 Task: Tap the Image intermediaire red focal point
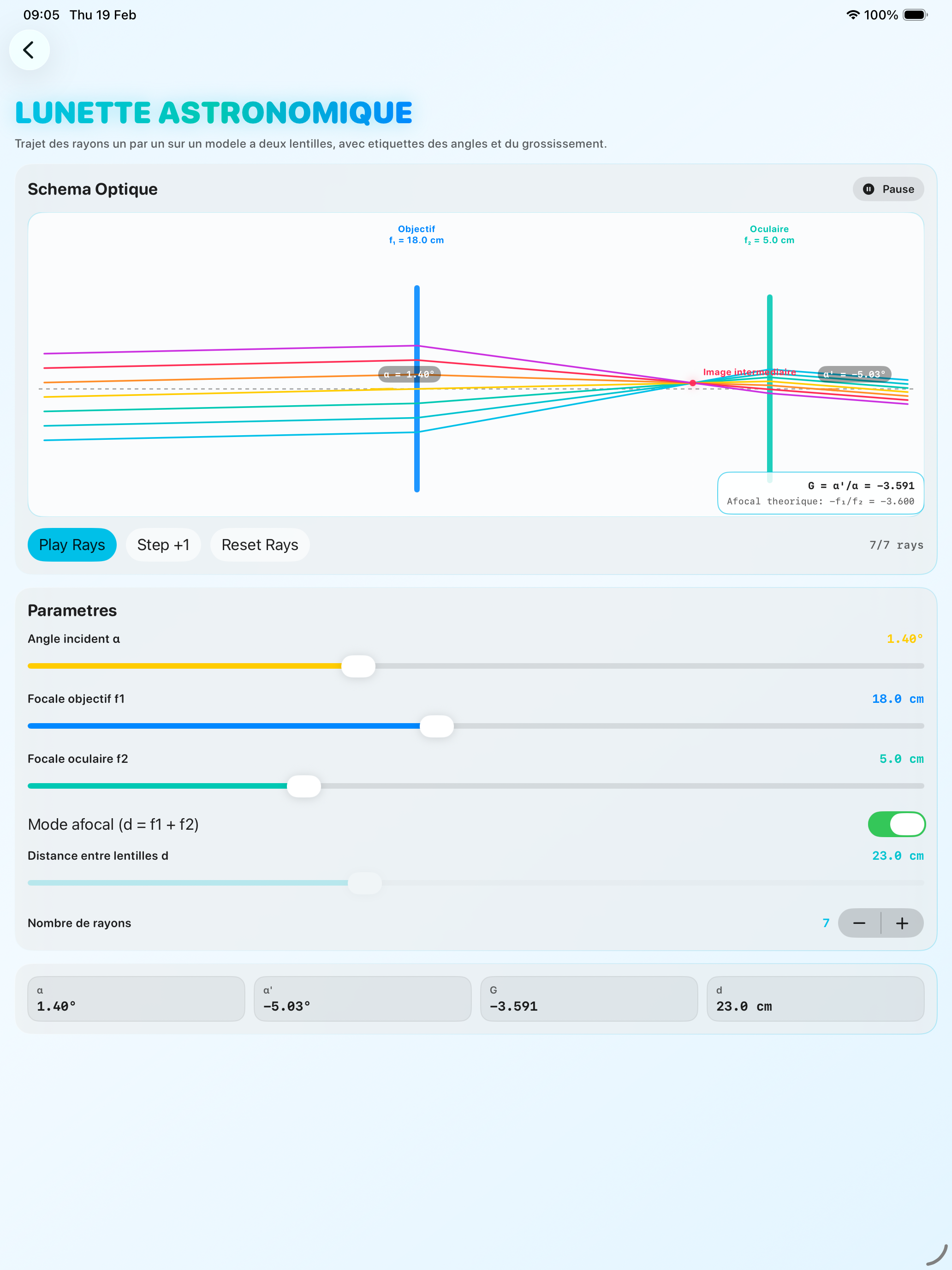click(x=693, y=383)
